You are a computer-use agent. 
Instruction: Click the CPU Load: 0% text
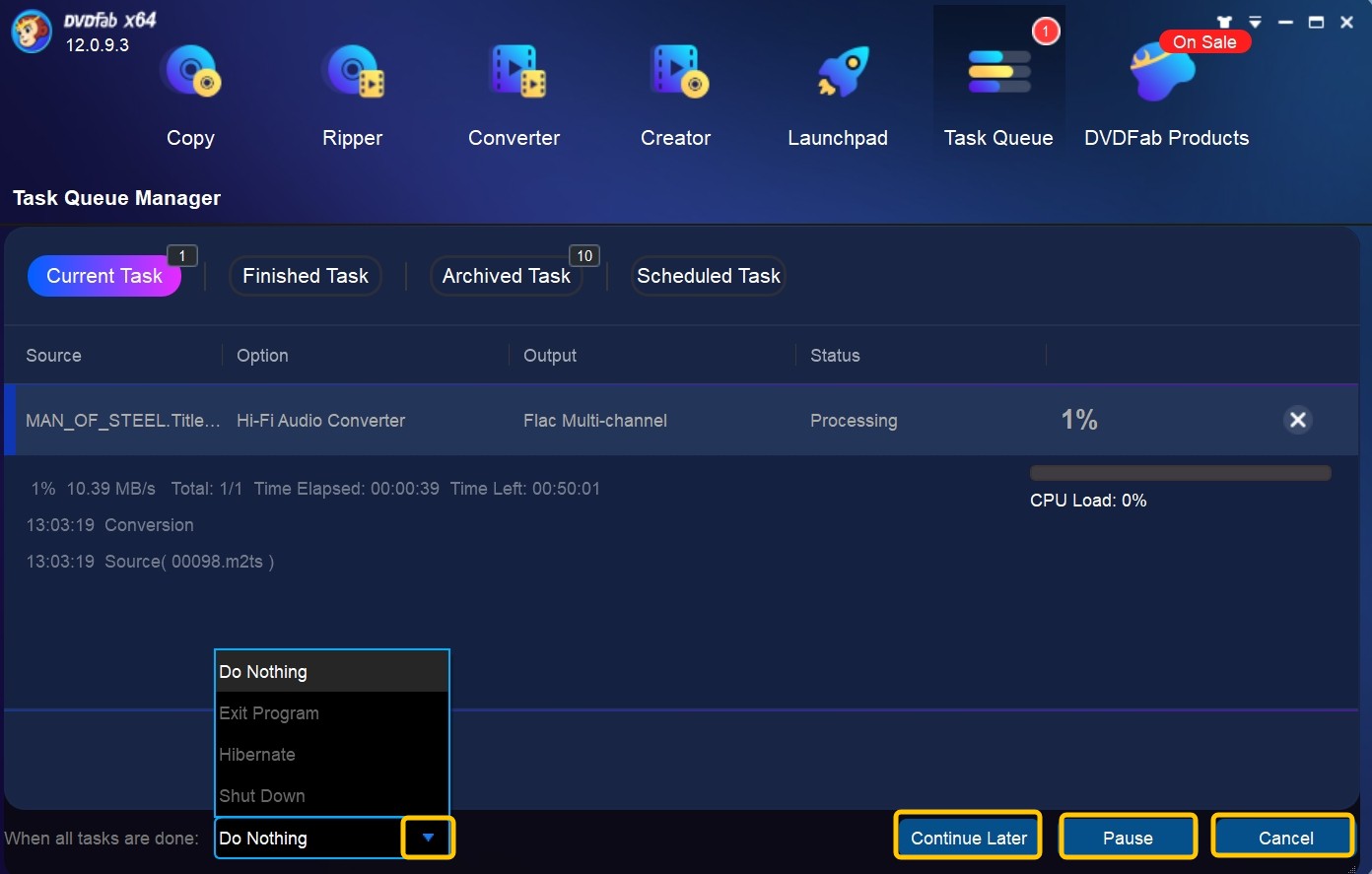(1088, 501)
